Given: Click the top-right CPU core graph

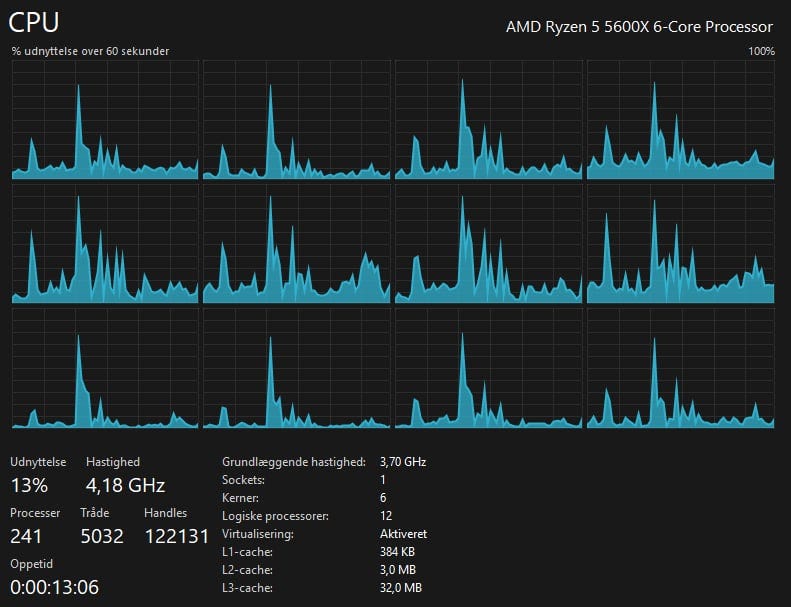Looking at the screenshot, I should (x=681, y=120).
